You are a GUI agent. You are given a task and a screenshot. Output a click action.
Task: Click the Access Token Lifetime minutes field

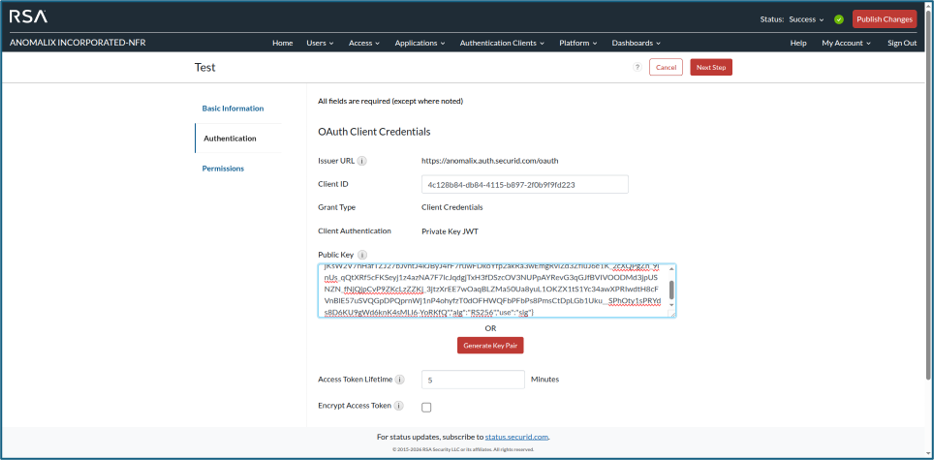473,380
